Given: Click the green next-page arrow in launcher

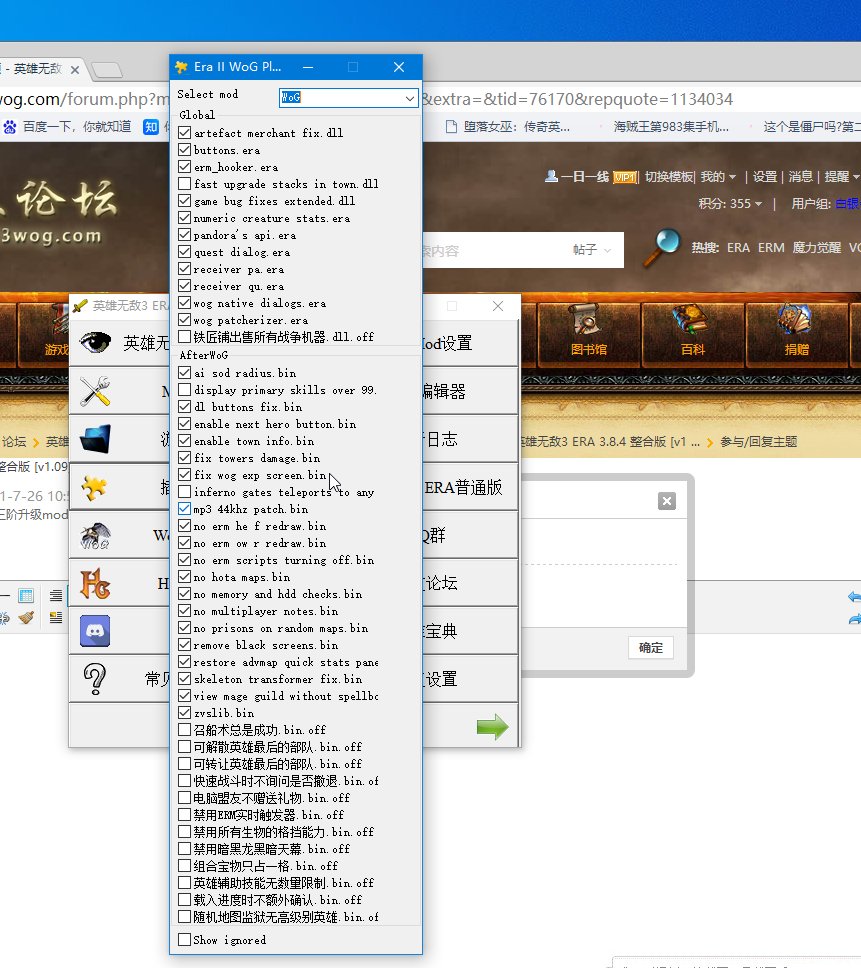Looking at the screenshot, I should (x=493, y=727).
